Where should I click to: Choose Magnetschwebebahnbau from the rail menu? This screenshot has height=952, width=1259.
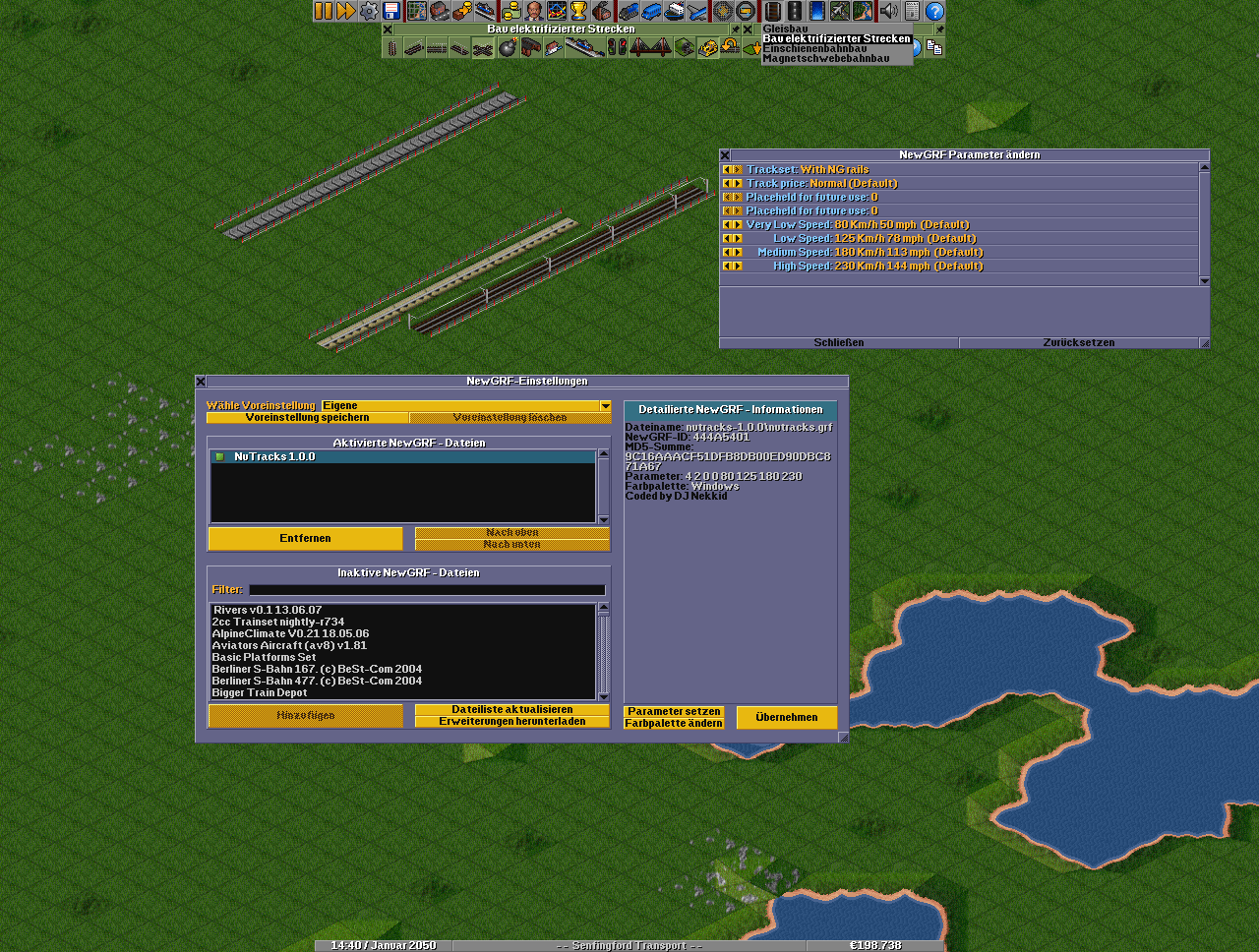(826, 59)
